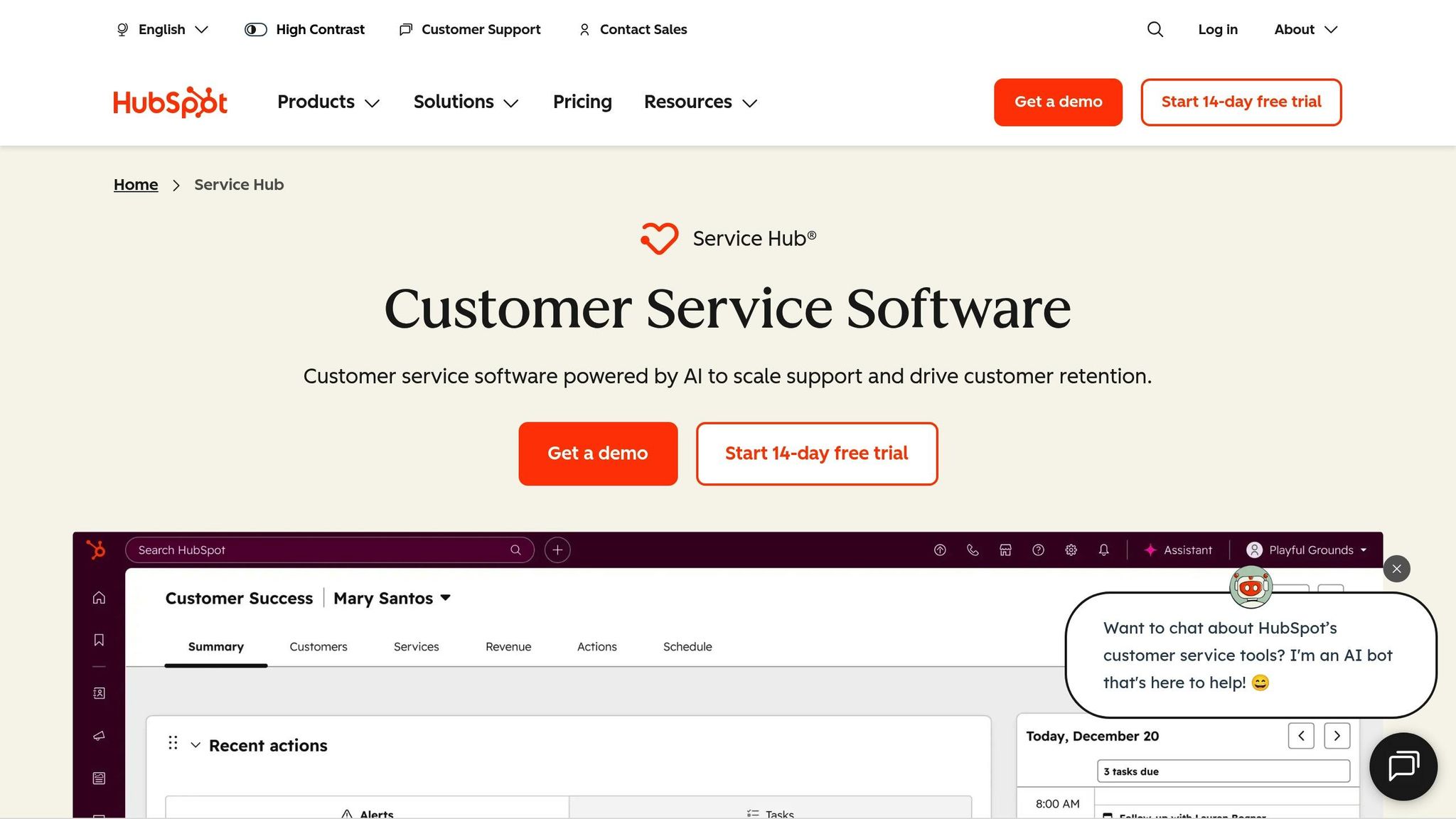
Task: Open the Help question mark icon
Action: tap(1038, 550)
